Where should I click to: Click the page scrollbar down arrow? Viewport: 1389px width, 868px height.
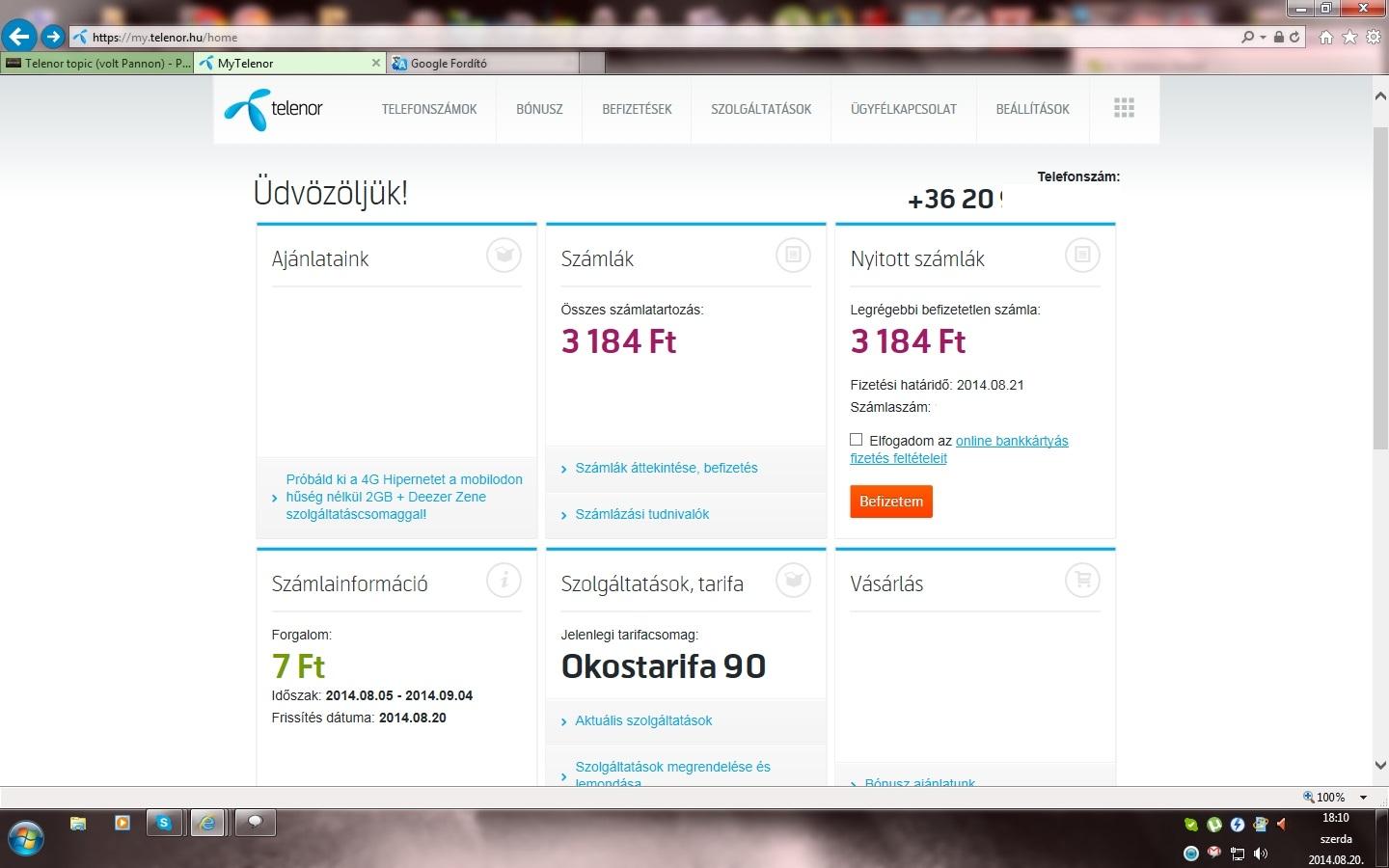1380,765
